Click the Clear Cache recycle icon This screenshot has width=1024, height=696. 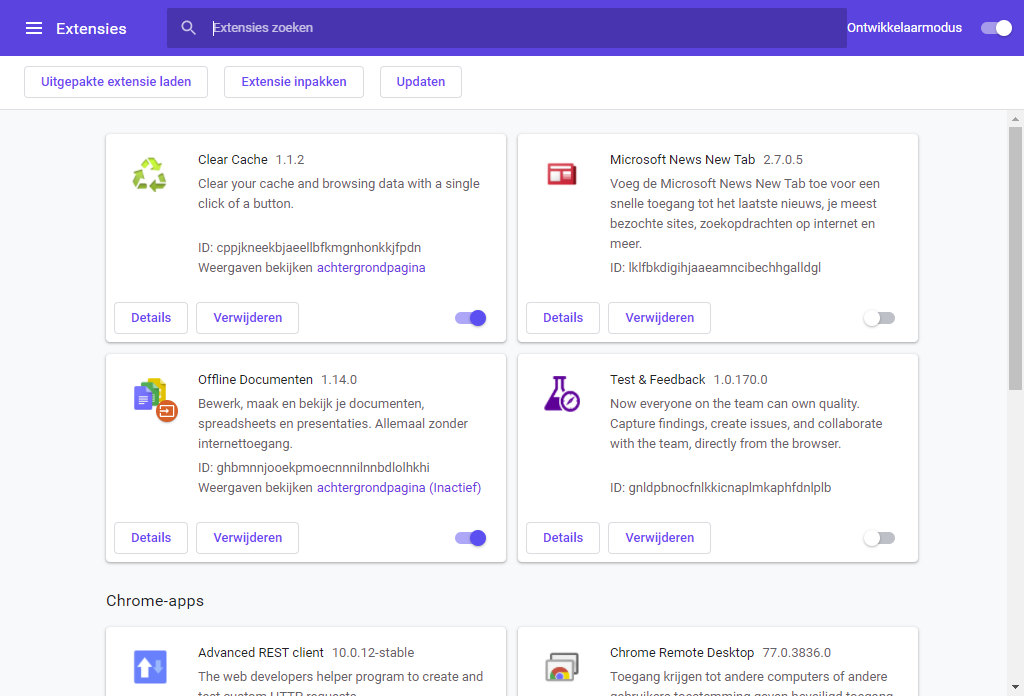pyautogui.click(x=150, y=174)
